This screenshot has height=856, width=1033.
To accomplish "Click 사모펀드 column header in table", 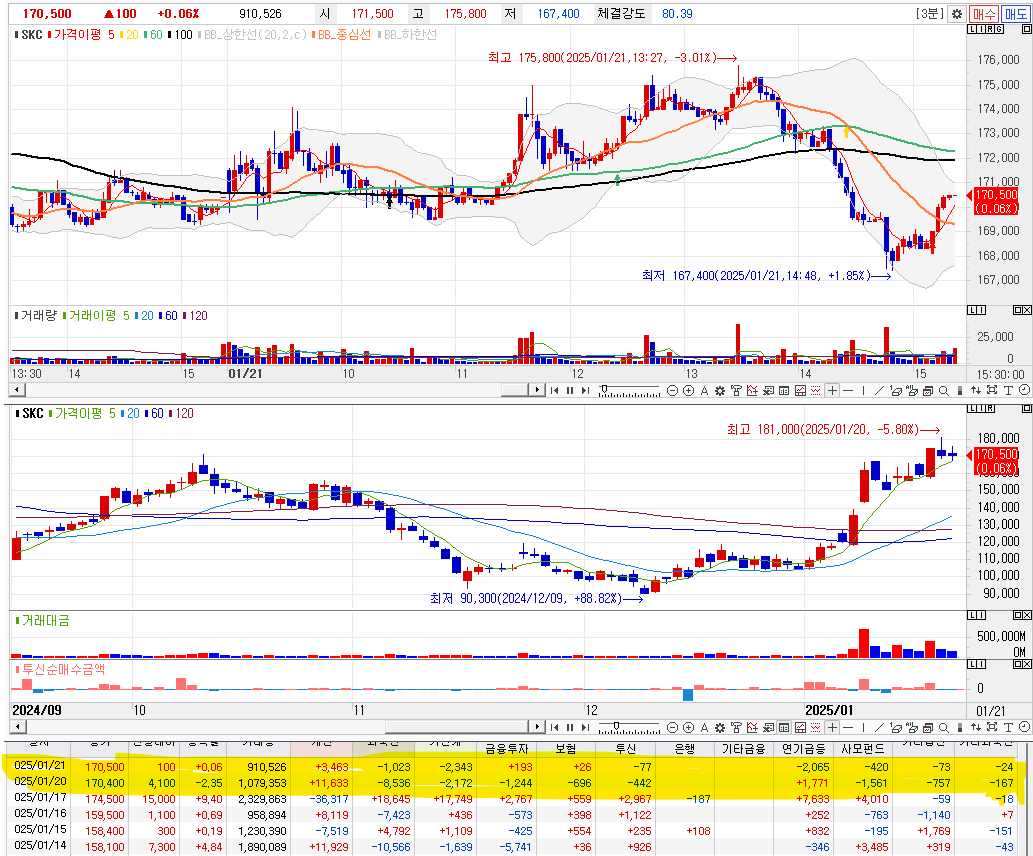I will 863,749.
